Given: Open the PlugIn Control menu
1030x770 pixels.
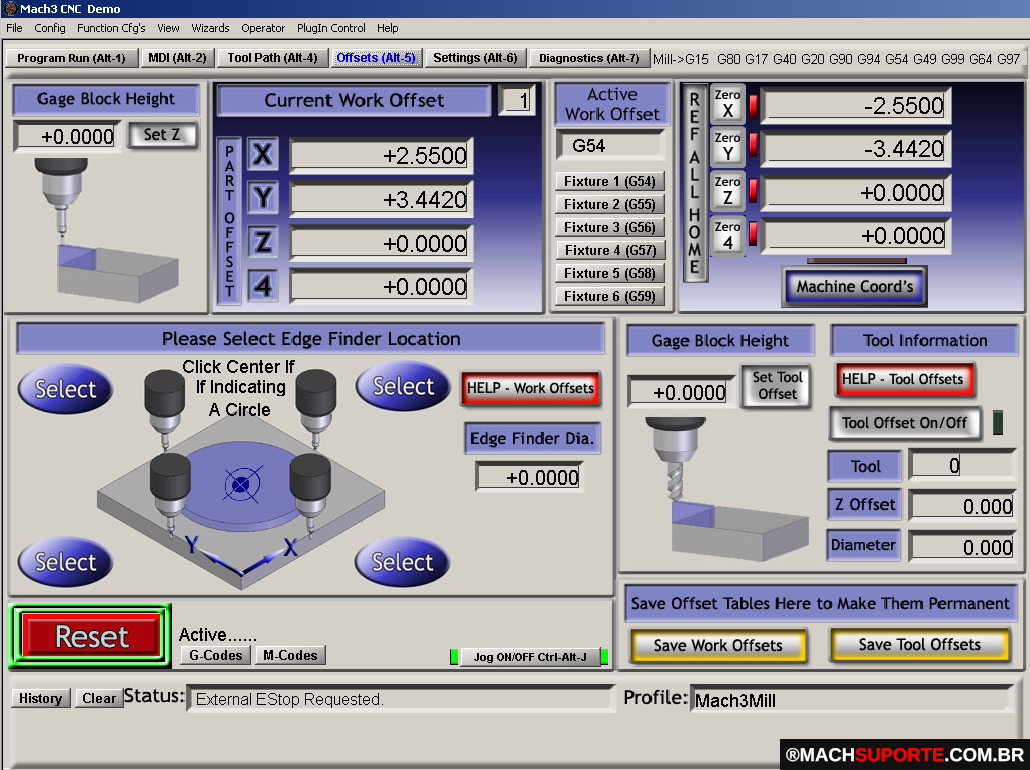Looking at the screenshot, I should coord(331,28).
